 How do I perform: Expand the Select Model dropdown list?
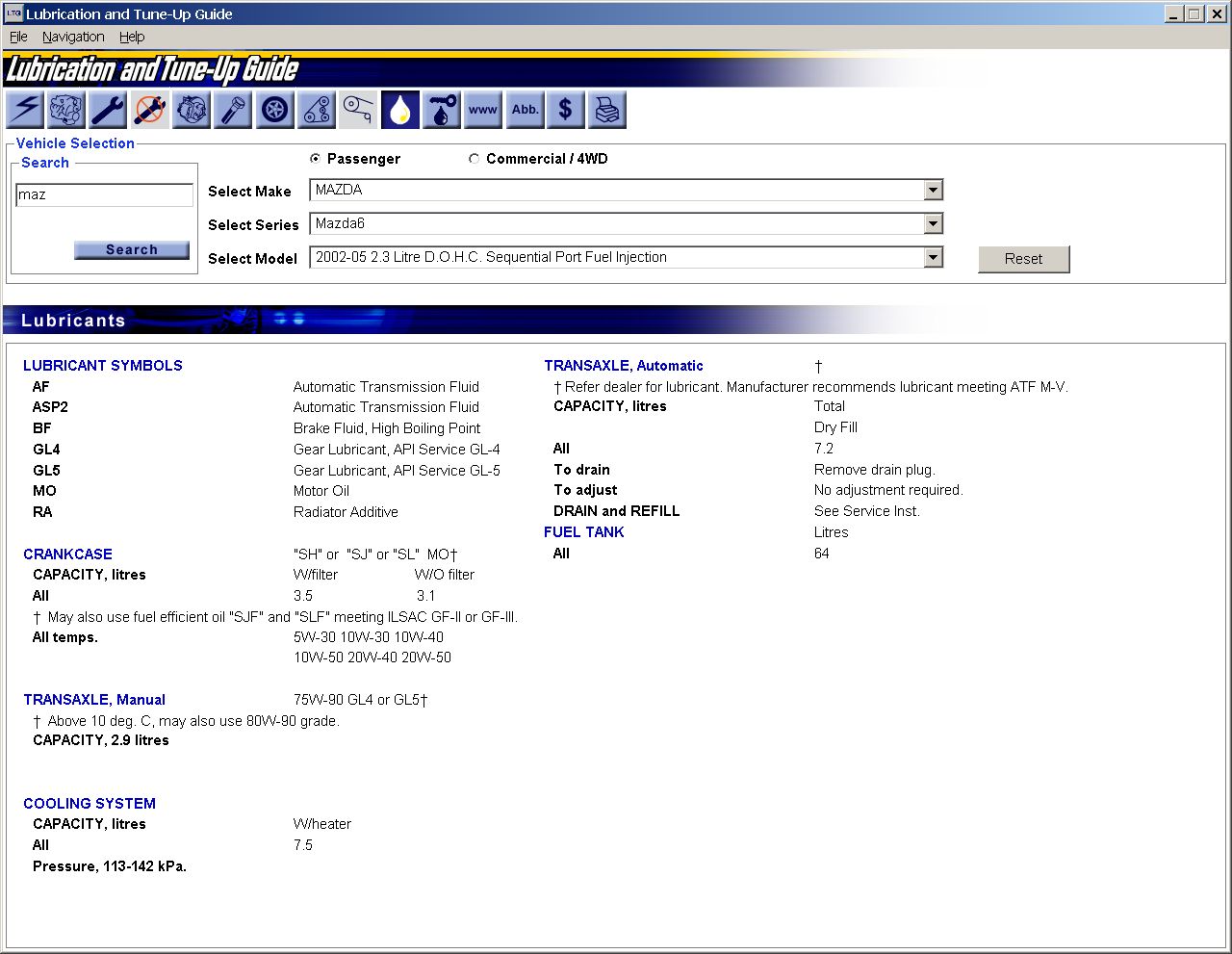point(933,257)
